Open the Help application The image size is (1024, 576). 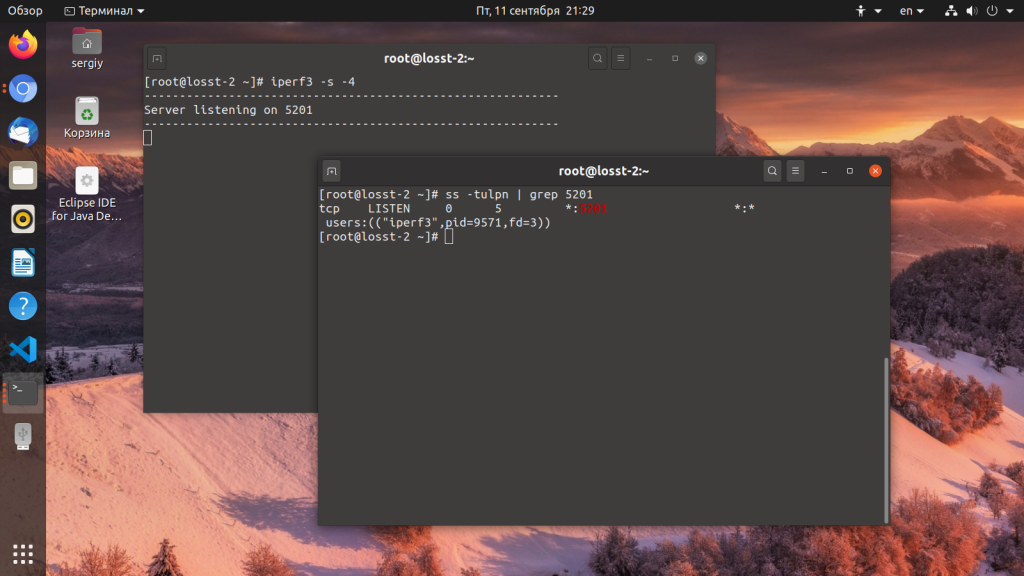(23, 306)
